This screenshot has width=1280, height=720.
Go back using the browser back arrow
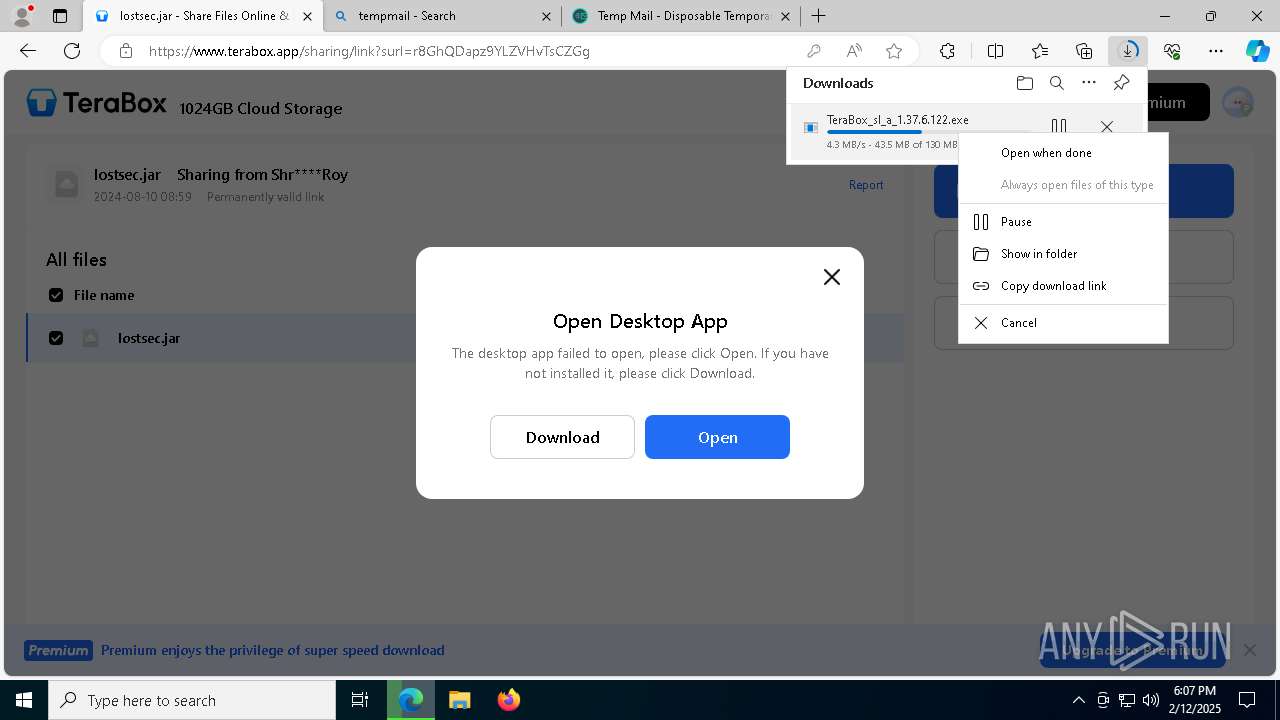tap(28, 51)
